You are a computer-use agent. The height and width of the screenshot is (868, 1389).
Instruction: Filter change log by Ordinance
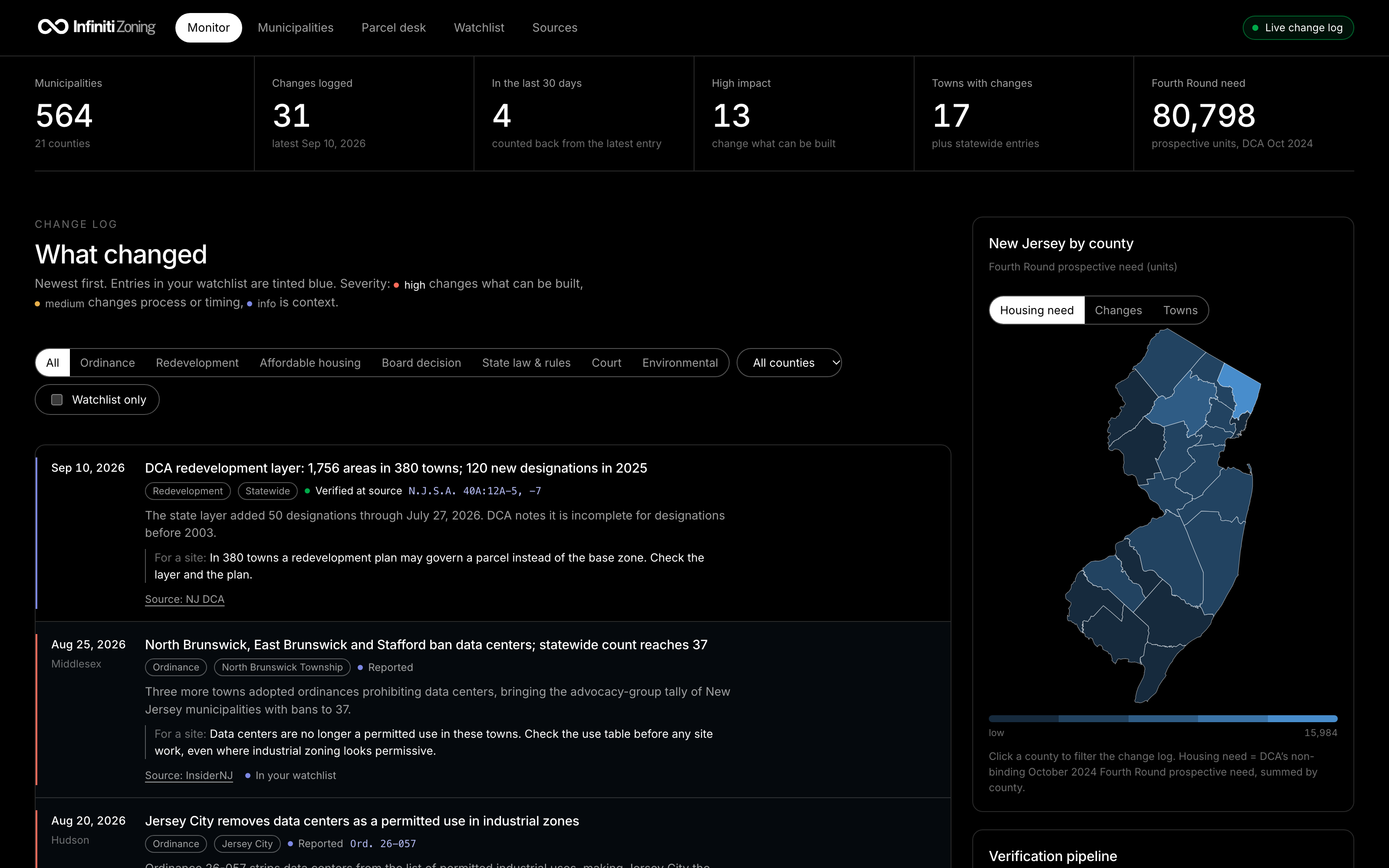107,363
